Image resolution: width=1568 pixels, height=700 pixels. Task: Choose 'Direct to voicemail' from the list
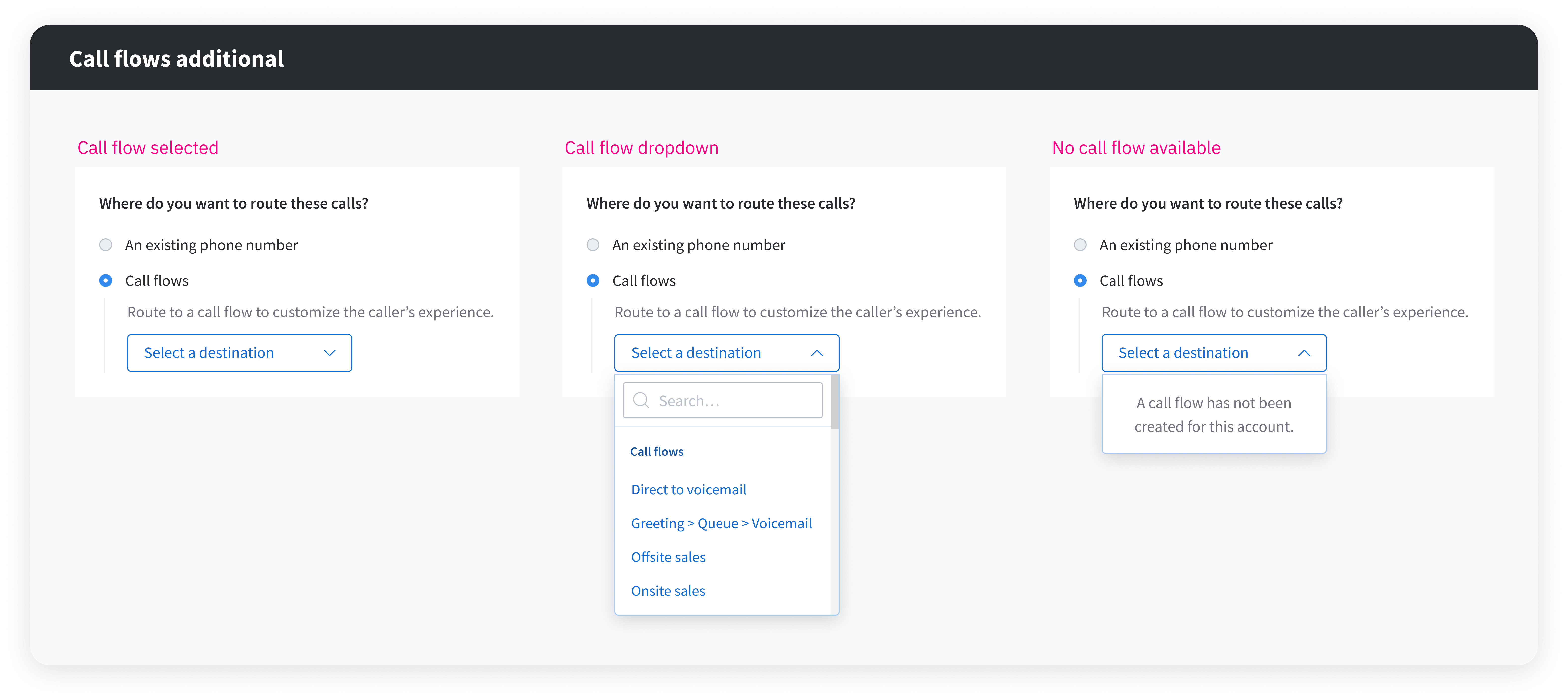pyautogui.click(x=688, y=490)
